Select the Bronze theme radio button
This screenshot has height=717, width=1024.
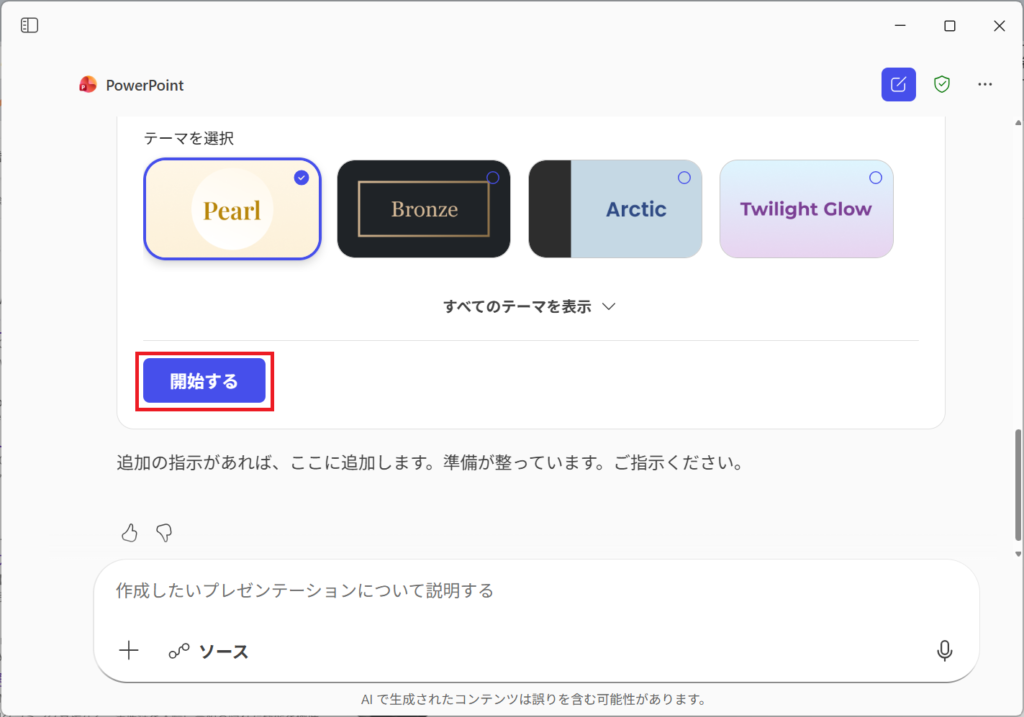click(492, 177)
